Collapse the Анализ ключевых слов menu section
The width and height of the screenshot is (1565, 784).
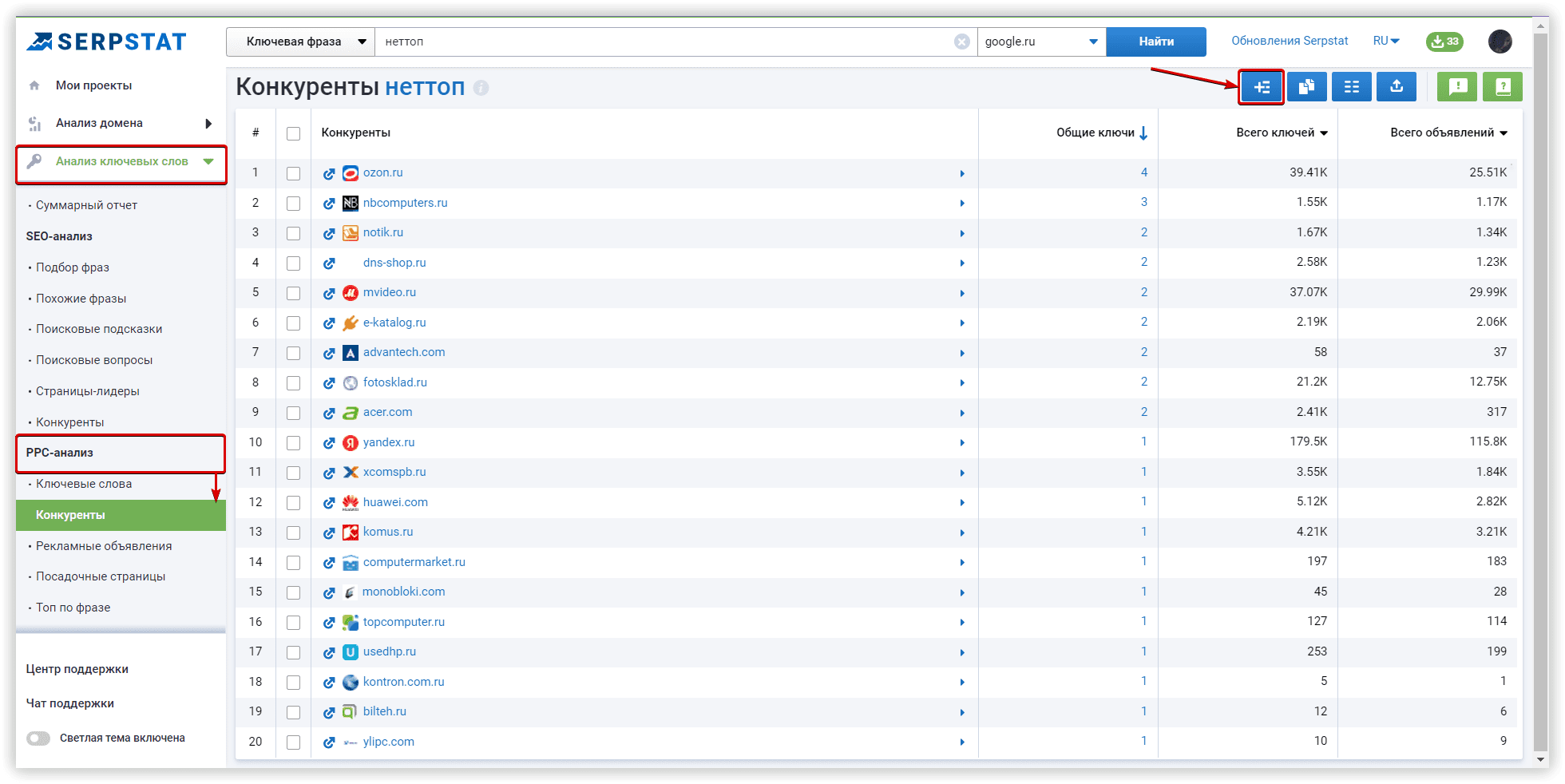(208, 161)
